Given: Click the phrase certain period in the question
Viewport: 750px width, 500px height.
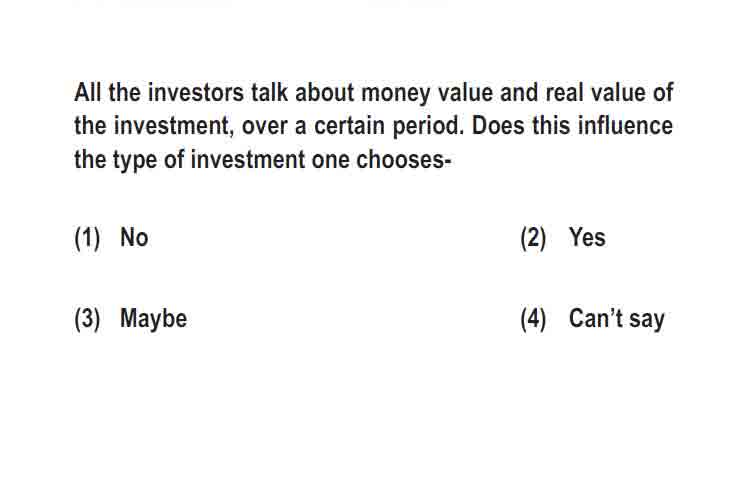Looking at the screenshot, I should [x=389, y=127].
